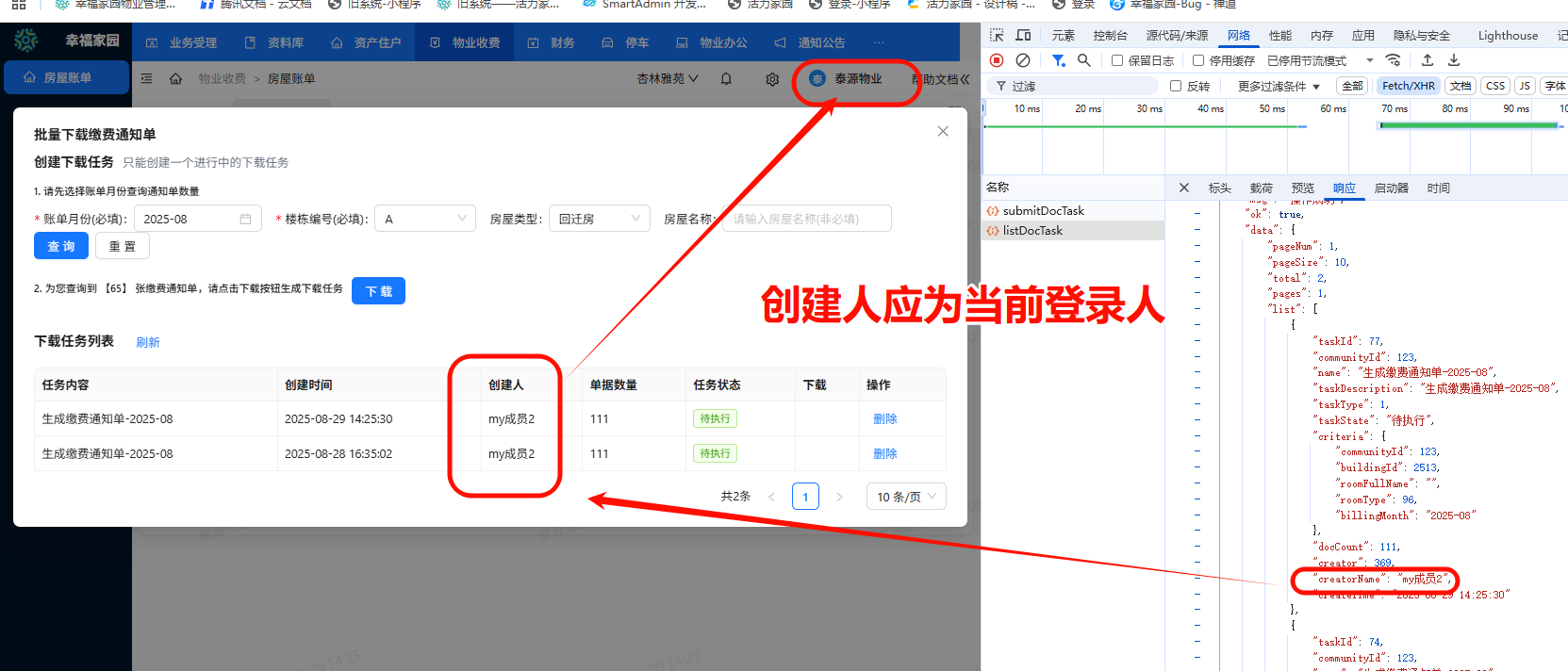Click the 账单月份 field showing 2025-08

[x=198, y=219]
